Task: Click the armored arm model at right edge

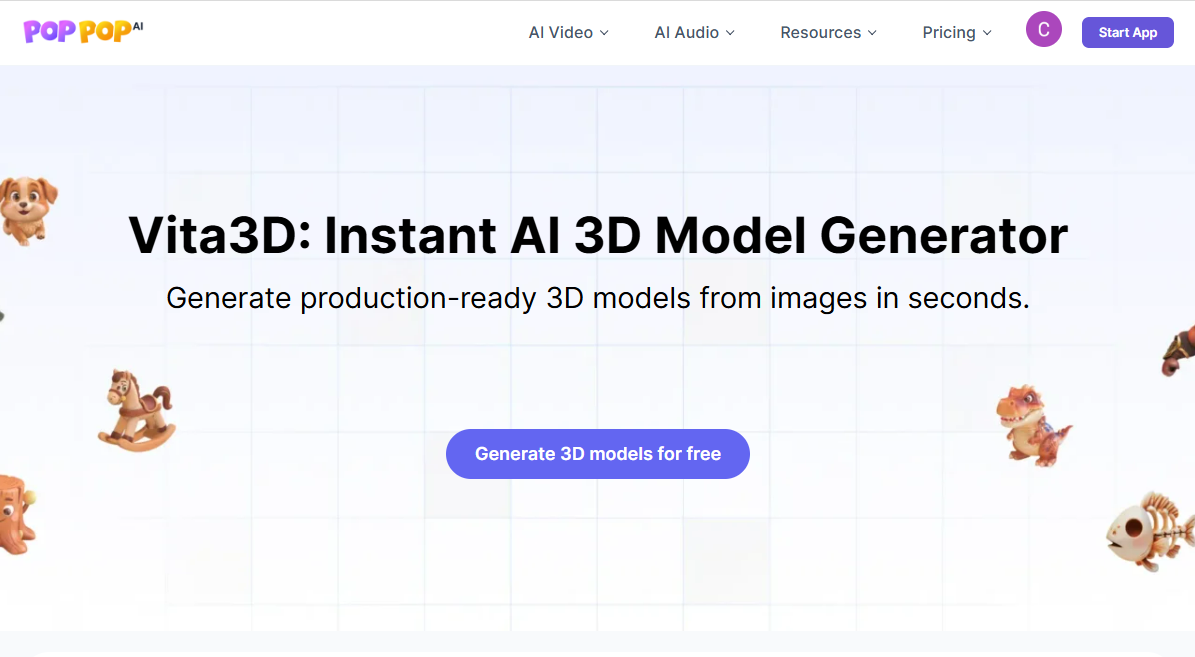Action: (1179, 350)
